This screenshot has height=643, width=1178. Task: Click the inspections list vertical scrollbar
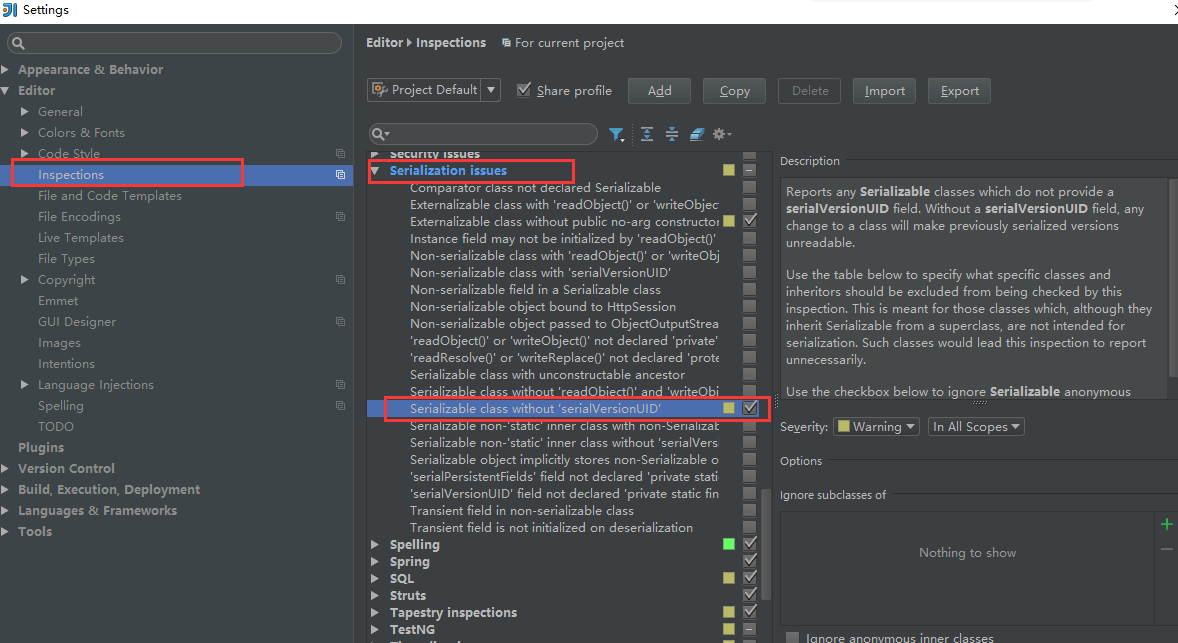tap(766, 545)
